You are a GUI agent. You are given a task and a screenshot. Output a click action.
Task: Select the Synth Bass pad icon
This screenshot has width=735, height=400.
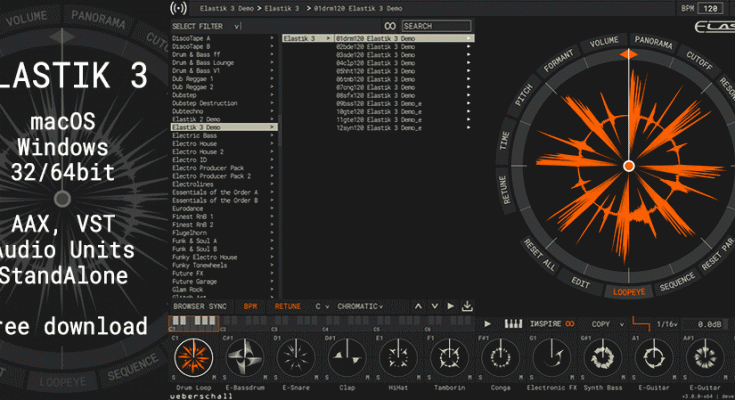605,357
